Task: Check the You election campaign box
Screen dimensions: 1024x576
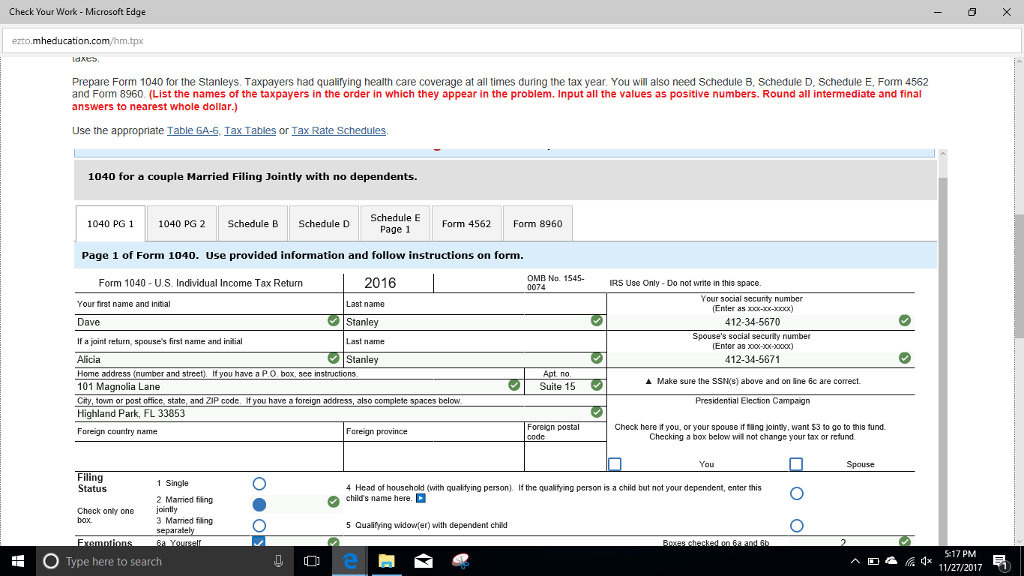Action: [x=615, y=464]
